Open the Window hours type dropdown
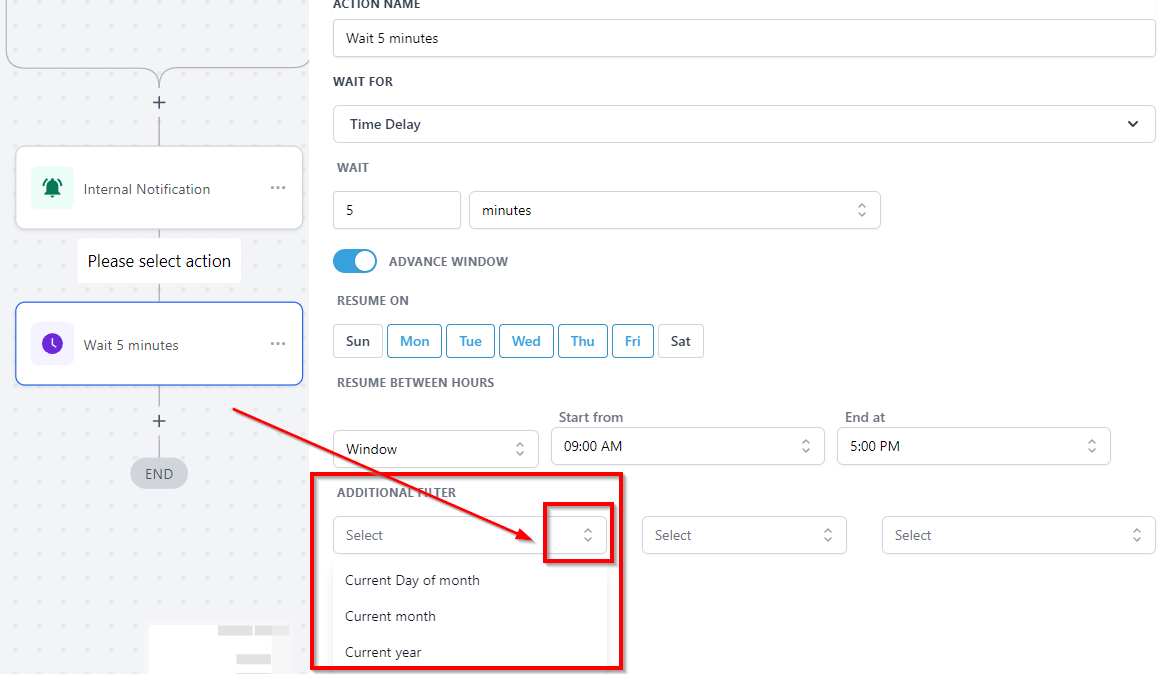The width and height of the screenshot is (1176, 674). coord(436,449)
